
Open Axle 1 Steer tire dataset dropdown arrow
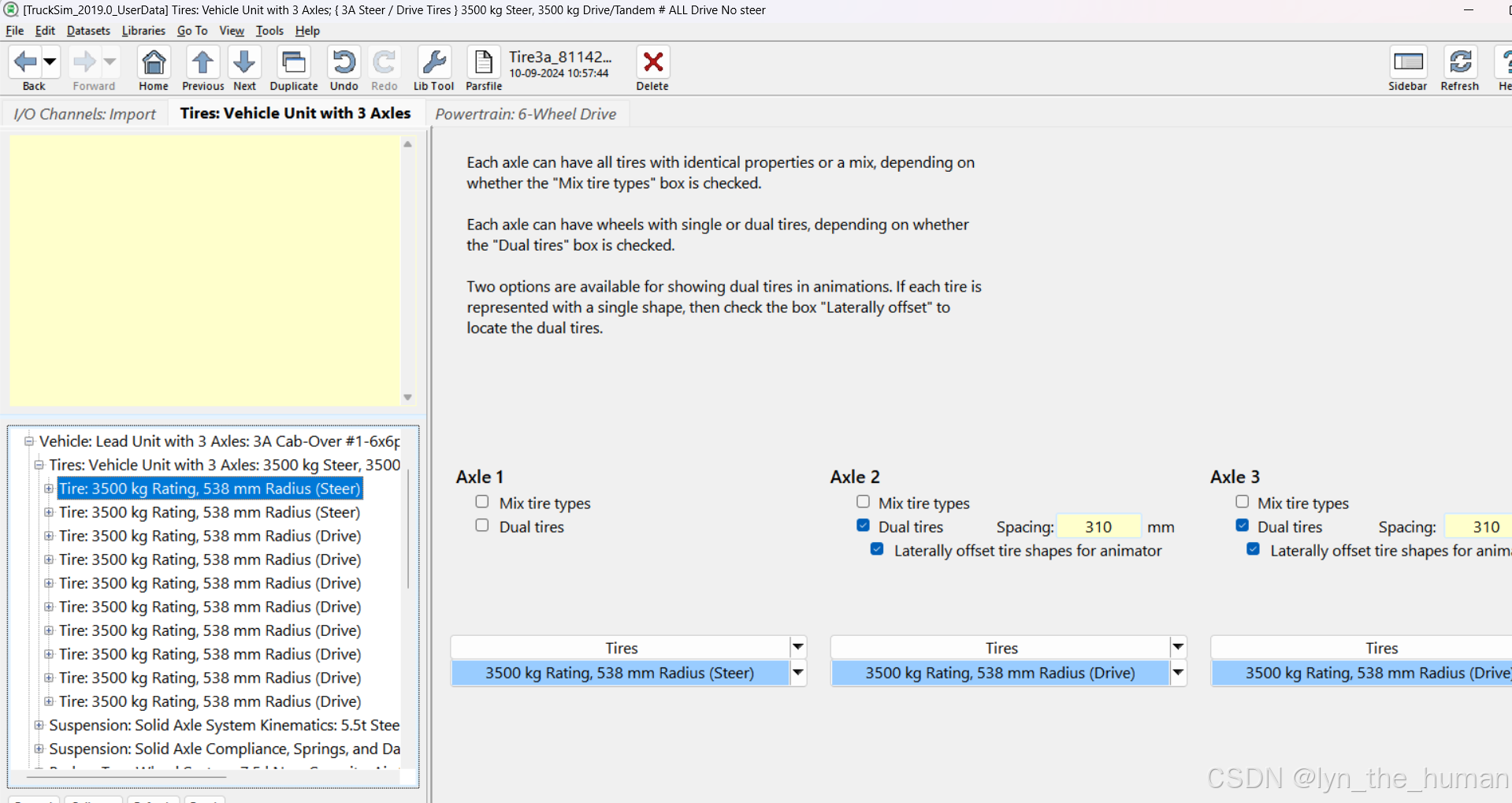click(x=798, y=672)
